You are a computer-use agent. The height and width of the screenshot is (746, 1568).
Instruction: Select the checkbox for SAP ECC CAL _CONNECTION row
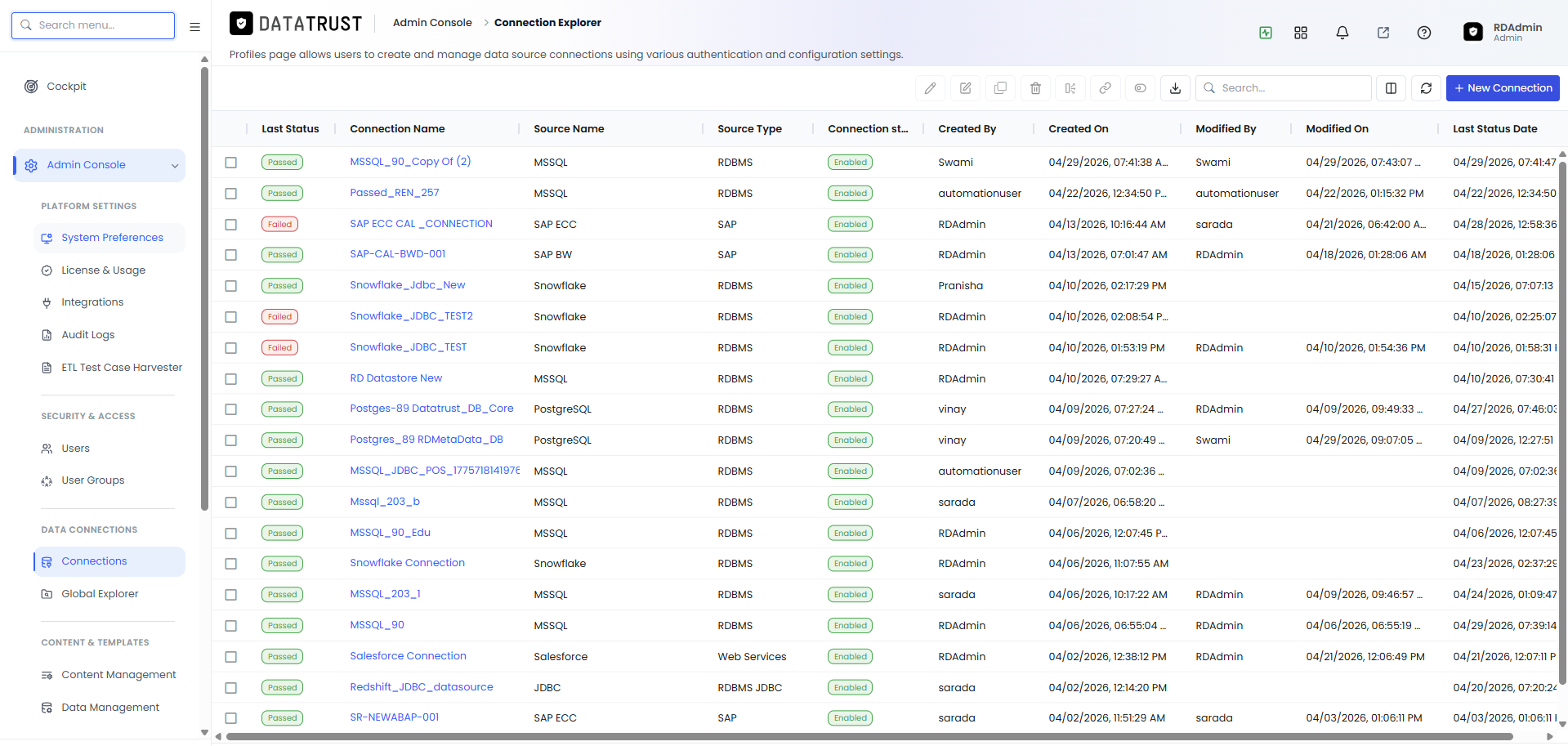pos(231,224)
